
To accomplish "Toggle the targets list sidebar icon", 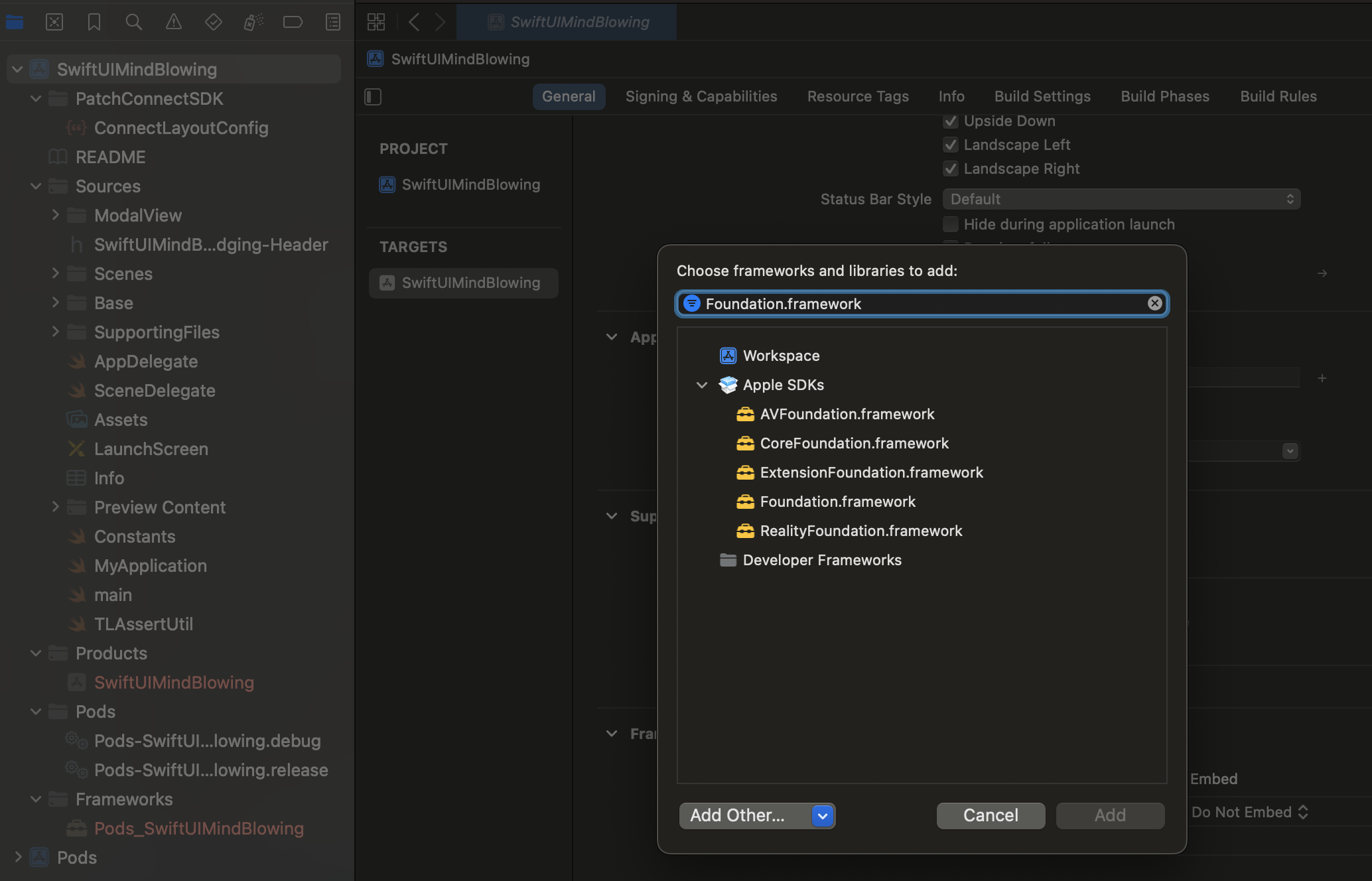I will point(373,97).
